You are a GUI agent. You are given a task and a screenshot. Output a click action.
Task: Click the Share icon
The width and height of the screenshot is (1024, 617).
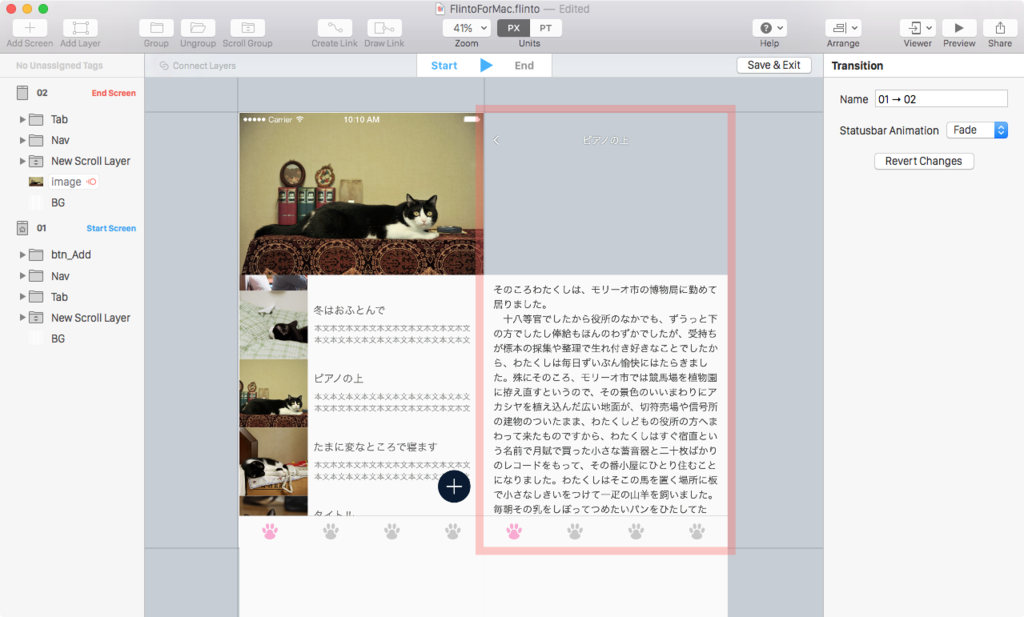(x=1000, y=28)
